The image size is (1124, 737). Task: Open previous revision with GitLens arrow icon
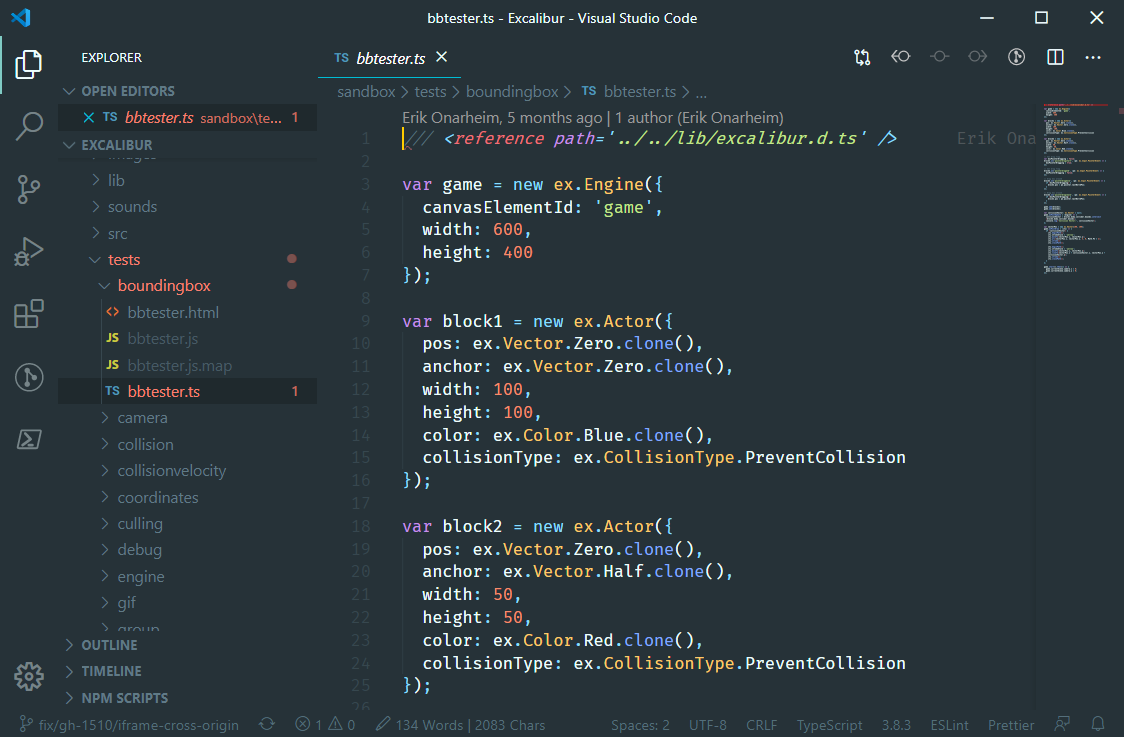(x=901, y=57)
